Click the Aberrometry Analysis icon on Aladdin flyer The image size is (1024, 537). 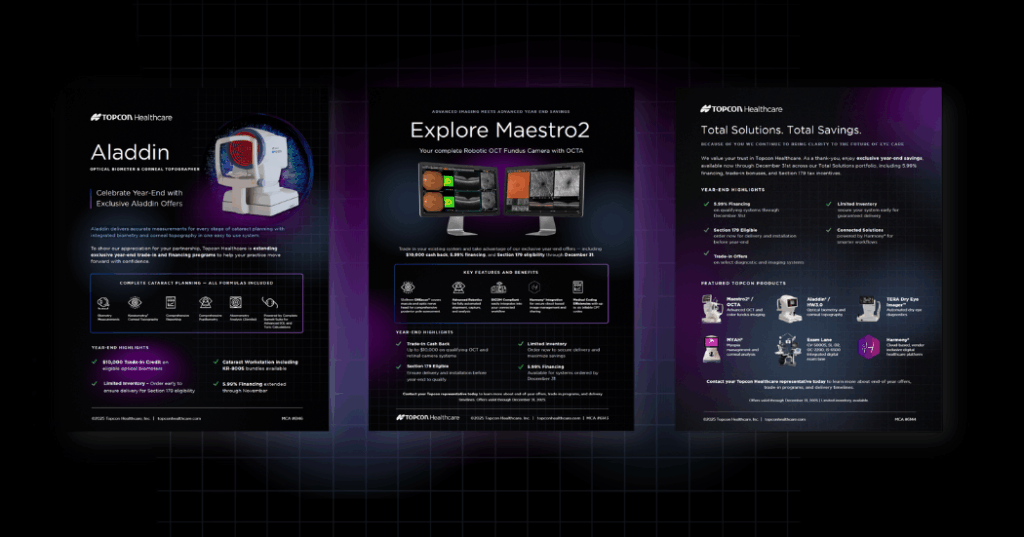pos(238,301)
